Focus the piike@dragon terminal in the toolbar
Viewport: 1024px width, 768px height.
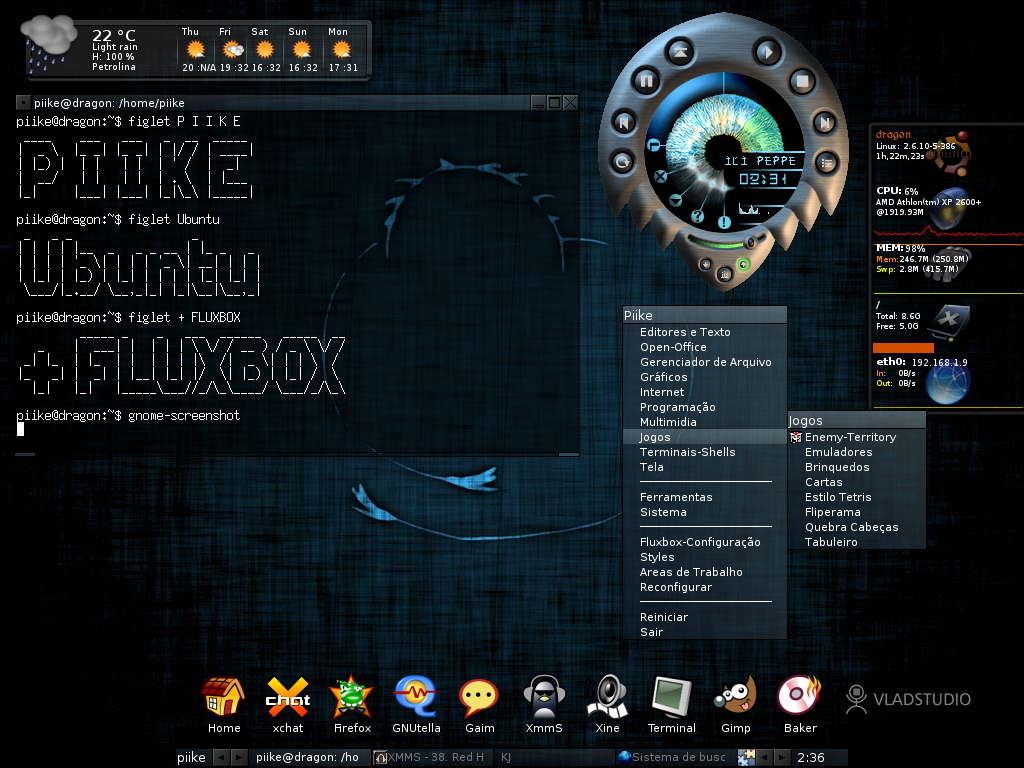pyautogui.click(x=310, y=758)
